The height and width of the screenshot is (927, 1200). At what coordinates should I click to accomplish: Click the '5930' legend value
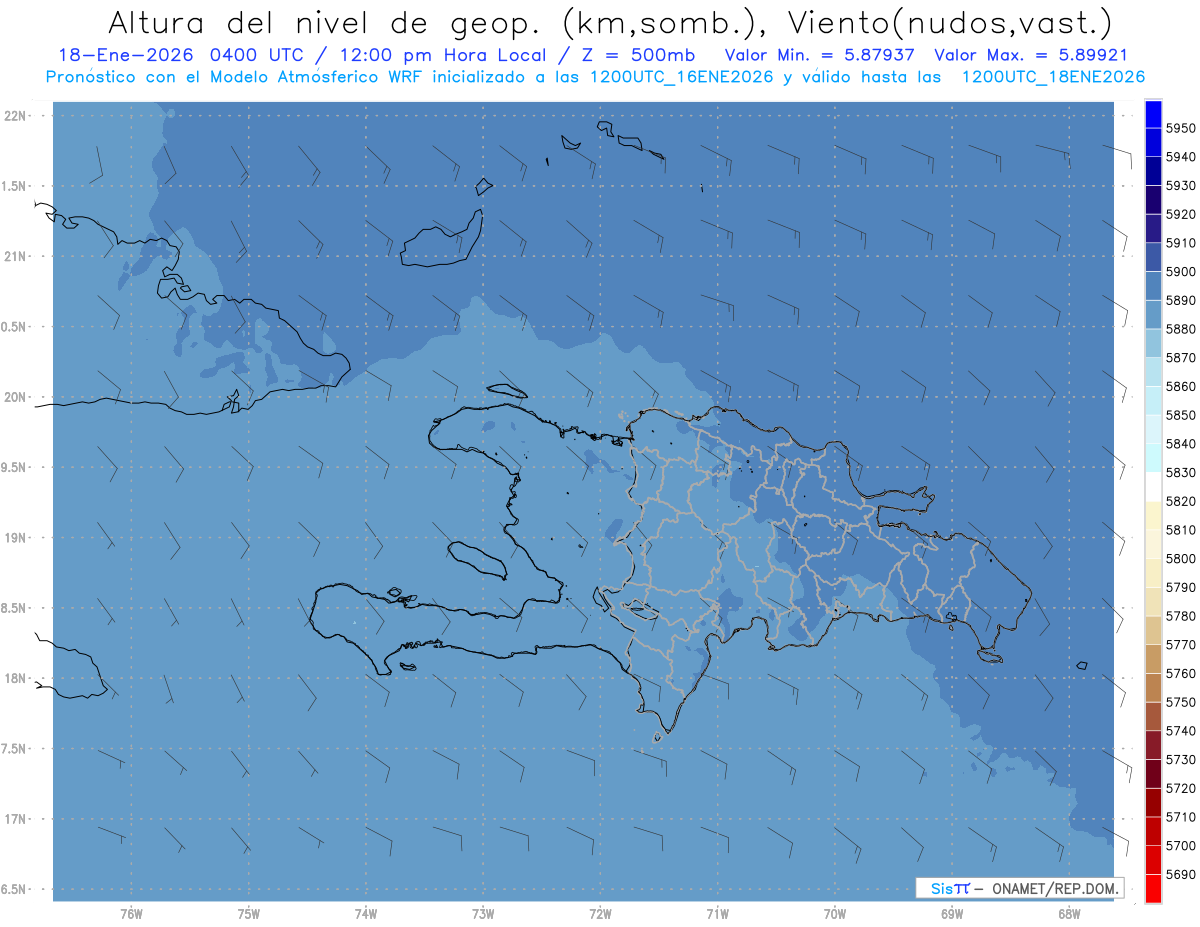click(x=1181, y=186)
